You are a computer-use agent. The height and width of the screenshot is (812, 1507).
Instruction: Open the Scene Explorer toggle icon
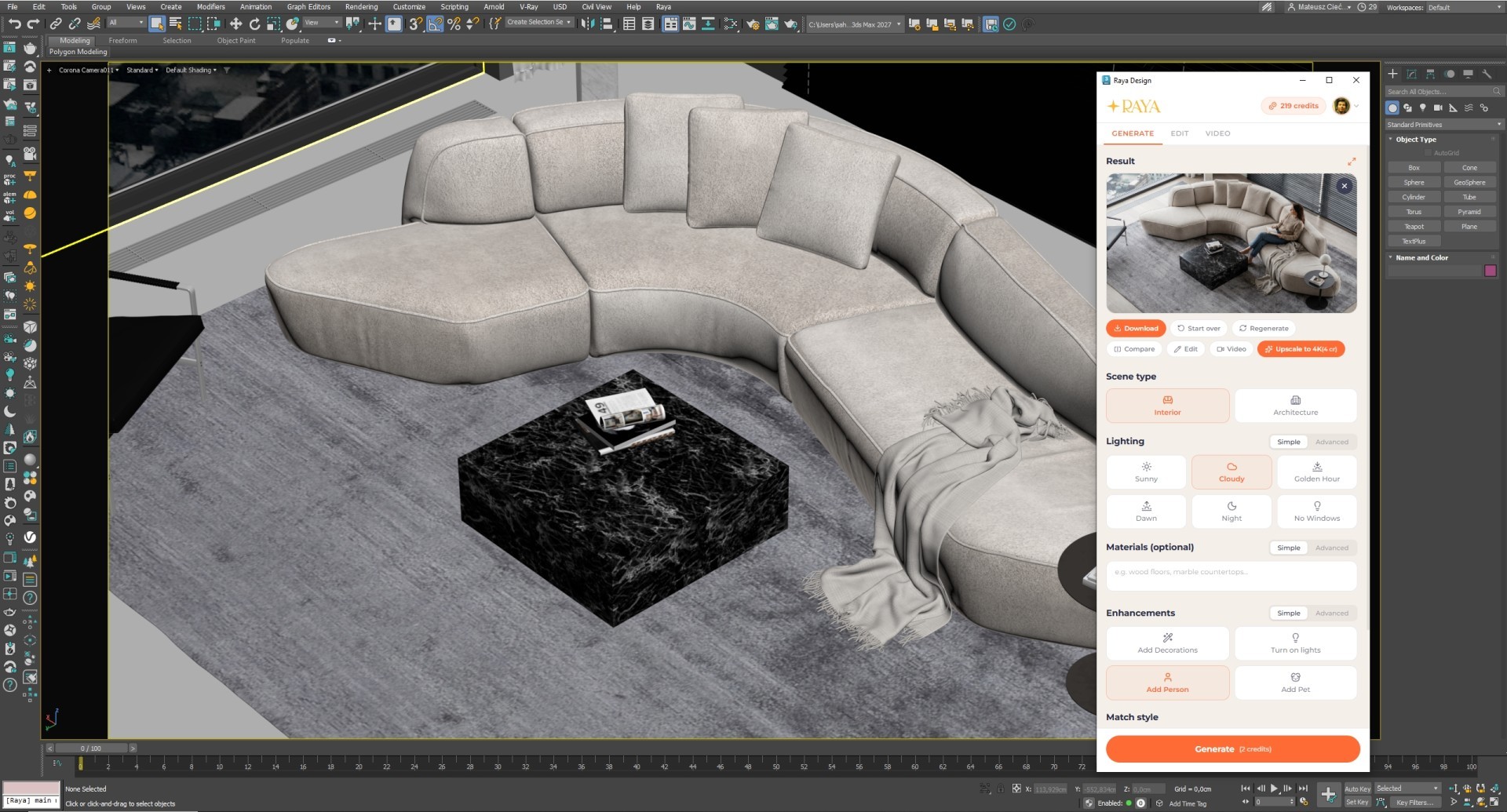[629, 24]
